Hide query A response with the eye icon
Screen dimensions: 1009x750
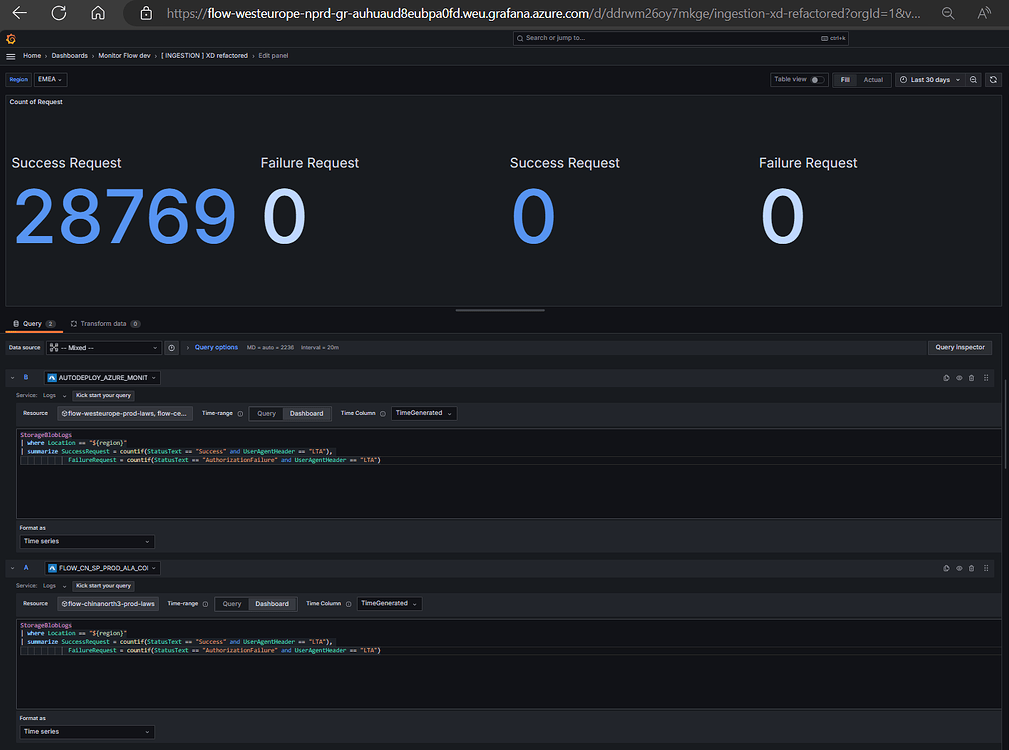point(959,568)
